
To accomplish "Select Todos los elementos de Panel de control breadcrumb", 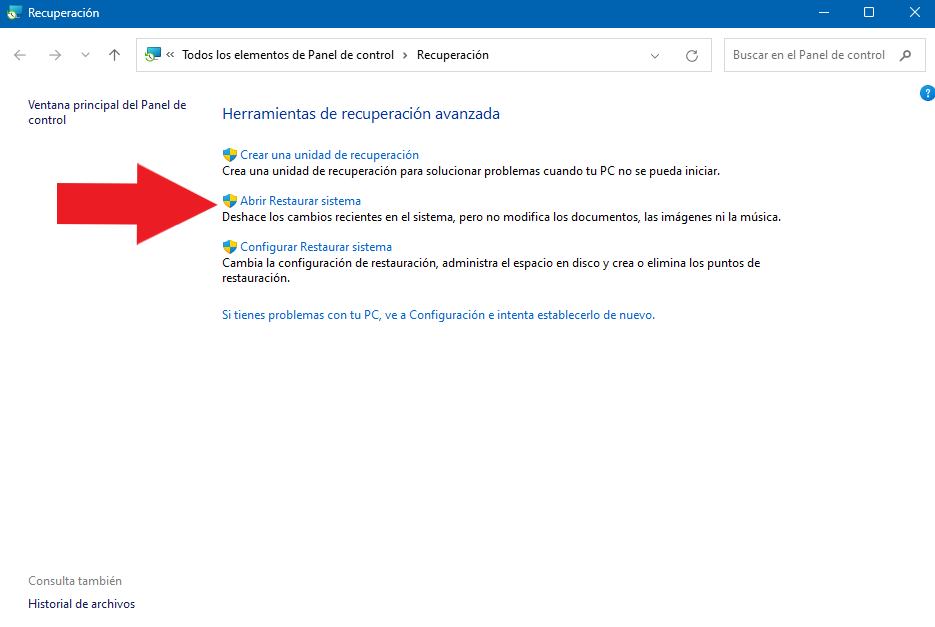I will click(x=288, y=55).
